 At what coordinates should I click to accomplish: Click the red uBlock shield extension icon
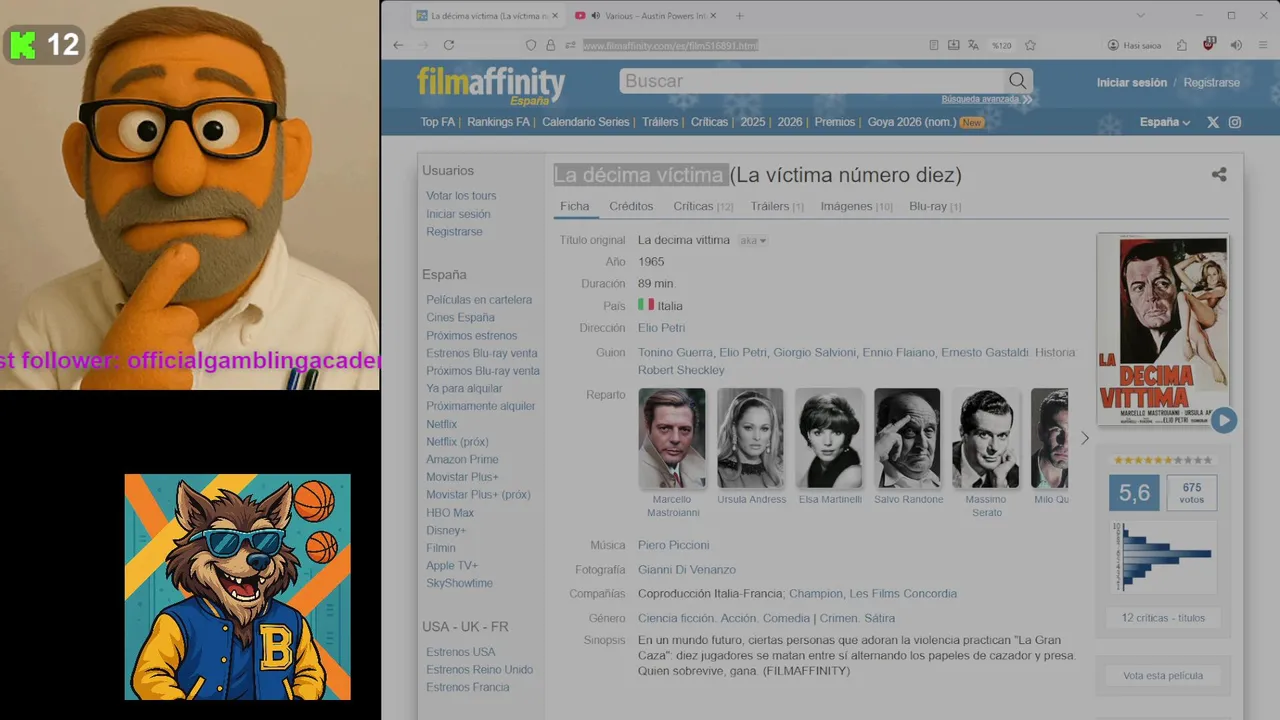click(1209, 45)
